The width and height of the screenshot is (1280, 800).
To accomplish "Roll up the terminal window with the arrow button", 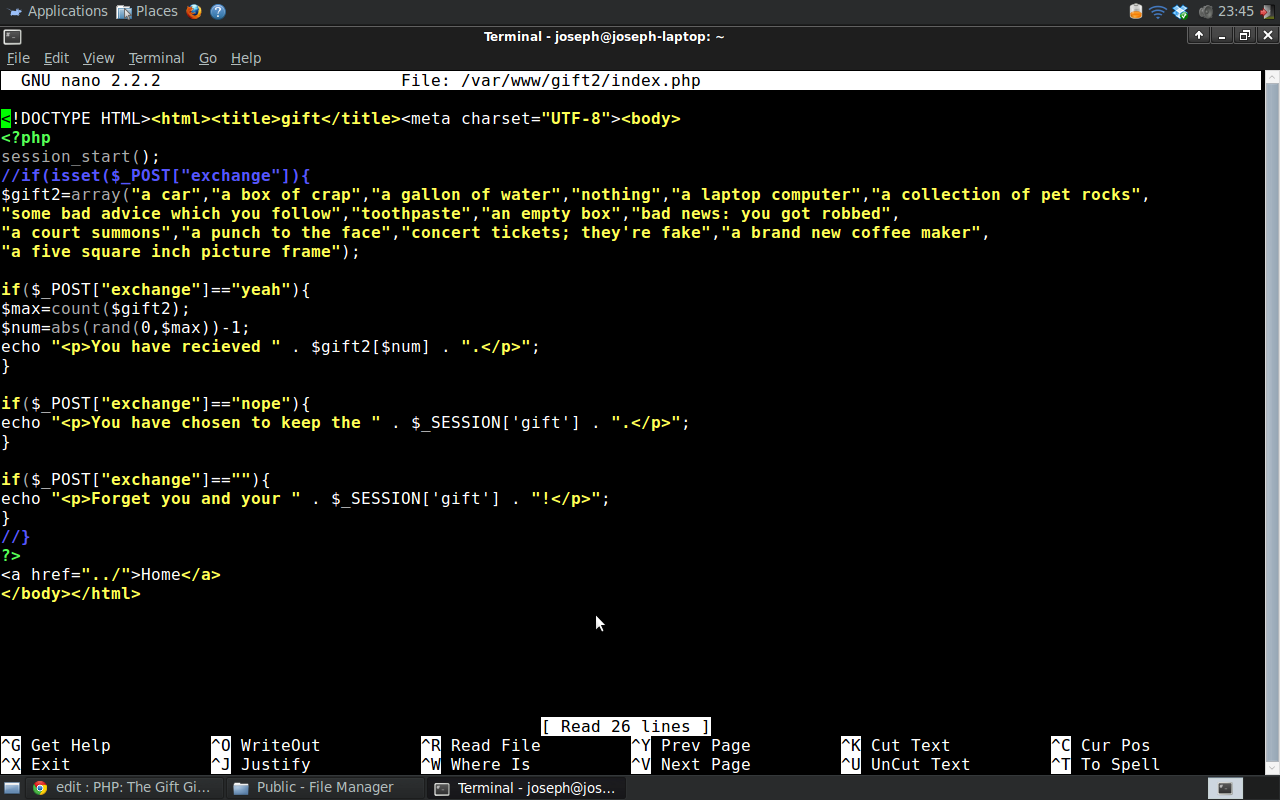I will click(1199, 36).
